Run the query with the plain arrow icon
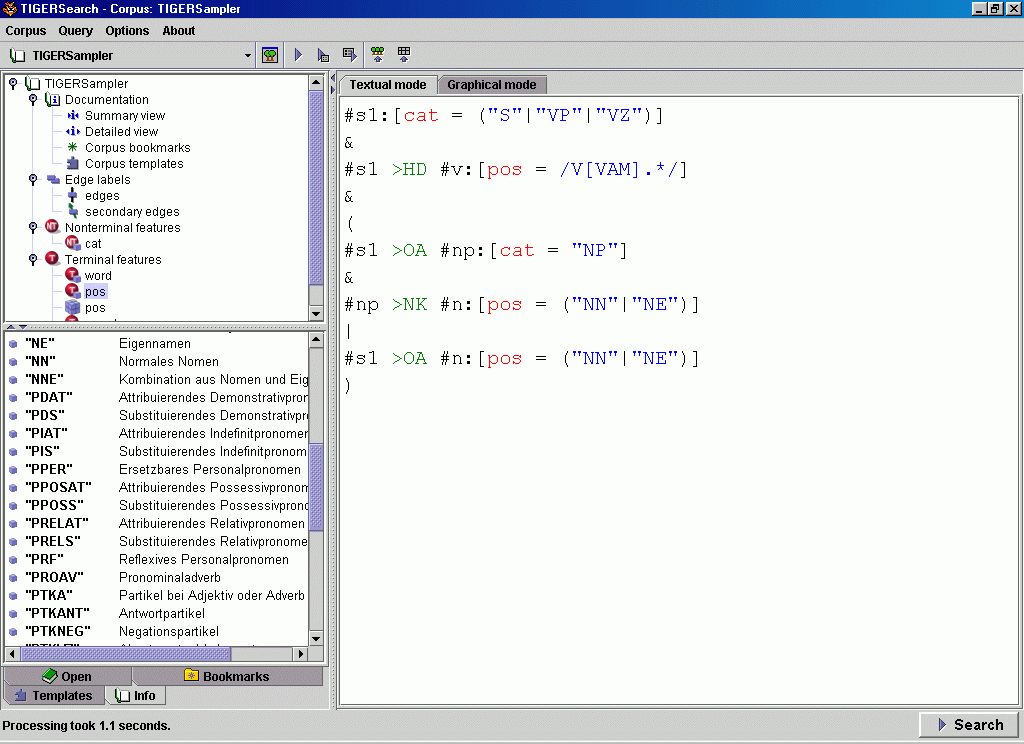 pos(298,55)
